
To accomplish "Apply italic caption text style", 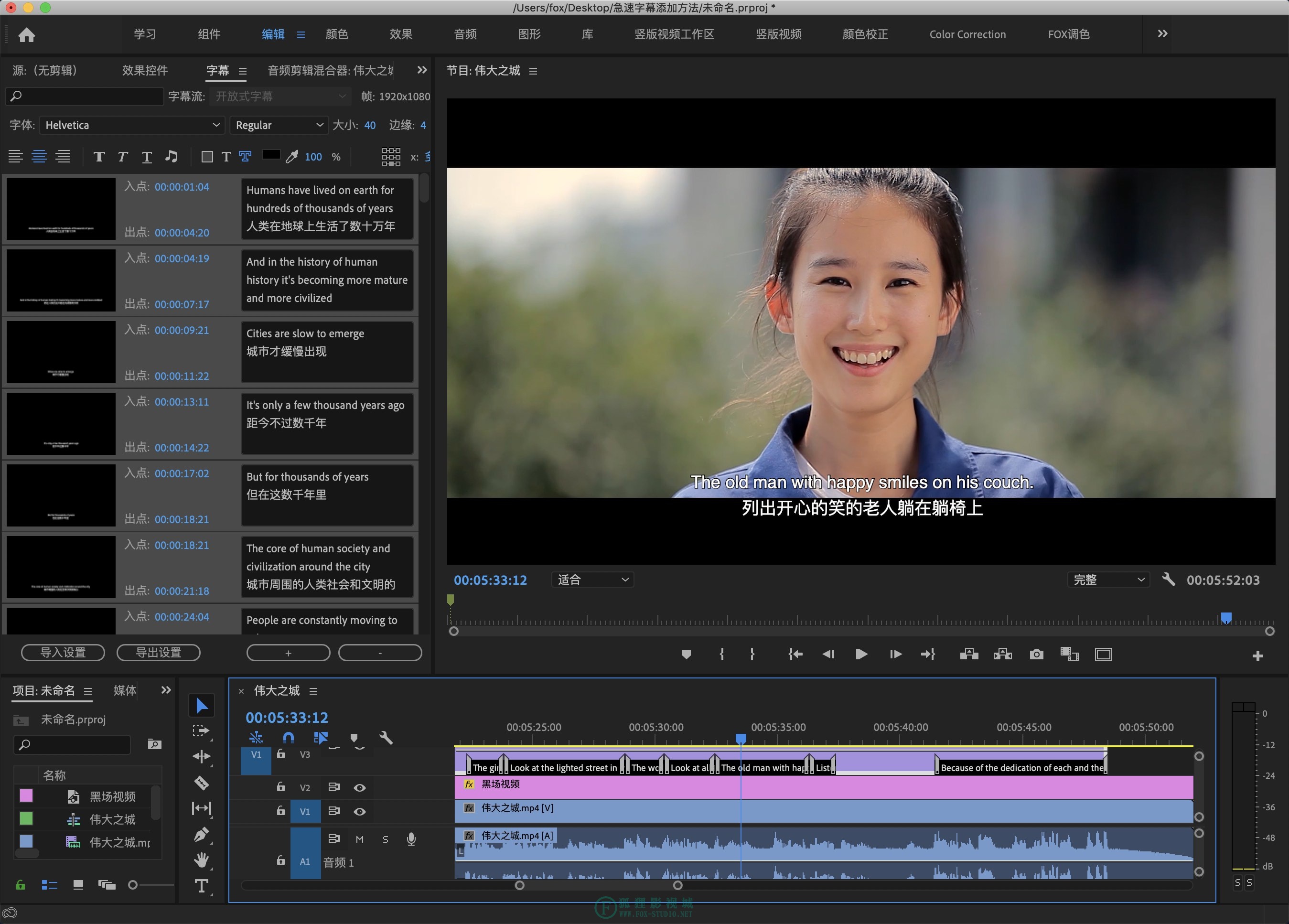I will [x=123, y=157].
